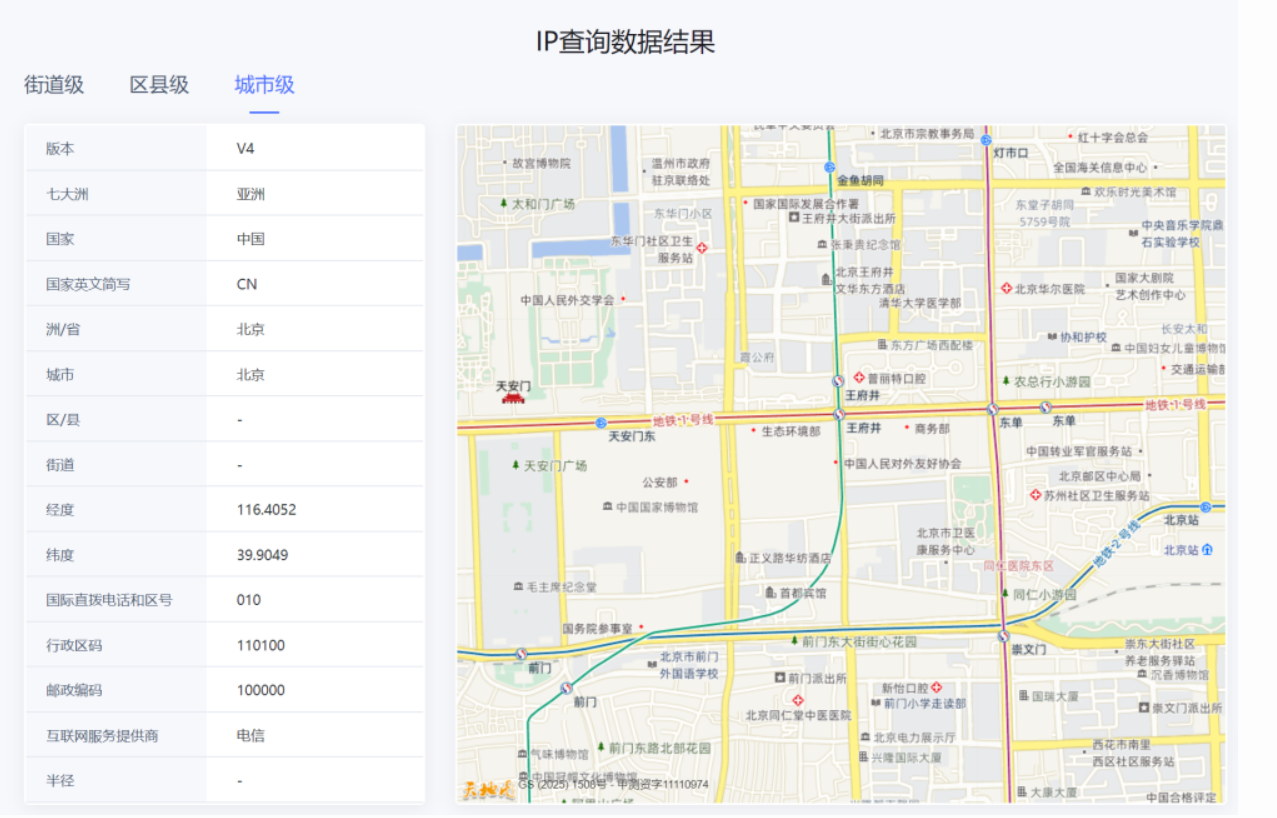This screenshot has width=1277, height=818.
Task: Click the 东华门社区卫生服务站 medical cross icon
Action: [702, 248]
